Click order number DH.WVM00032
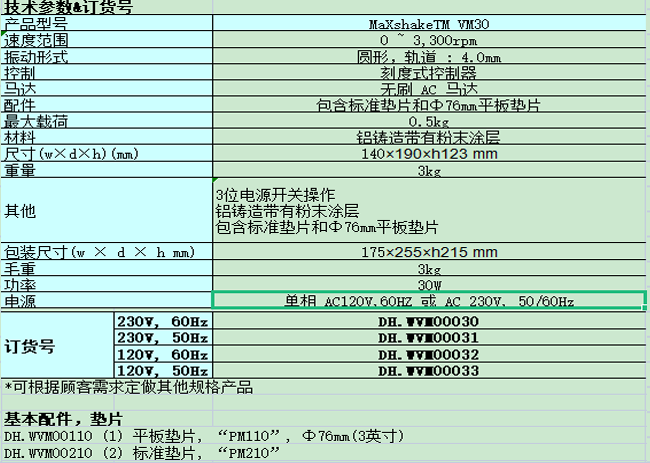The width and height of the screenshot is (650, 463). 429,354
